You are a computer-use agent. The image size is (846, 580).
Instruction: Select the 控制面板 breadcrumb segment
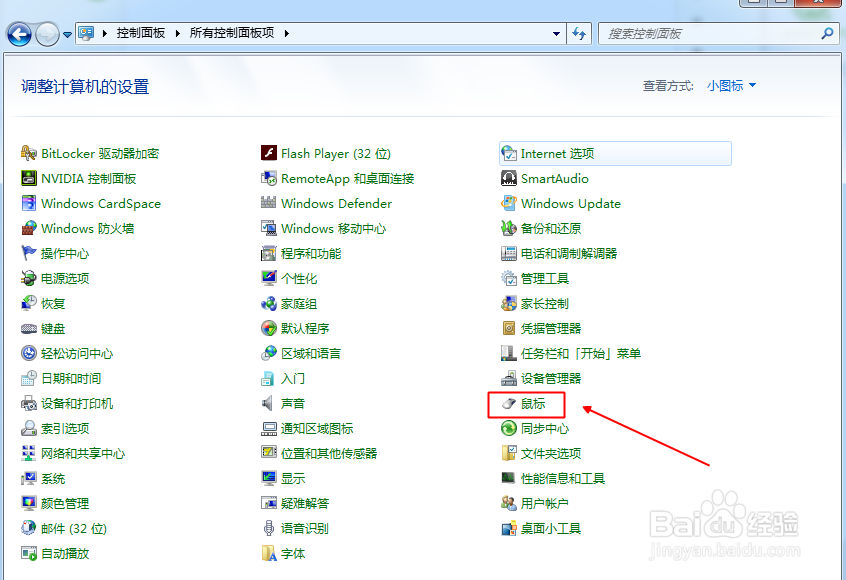pyautogui.click(x=141, y=33)
